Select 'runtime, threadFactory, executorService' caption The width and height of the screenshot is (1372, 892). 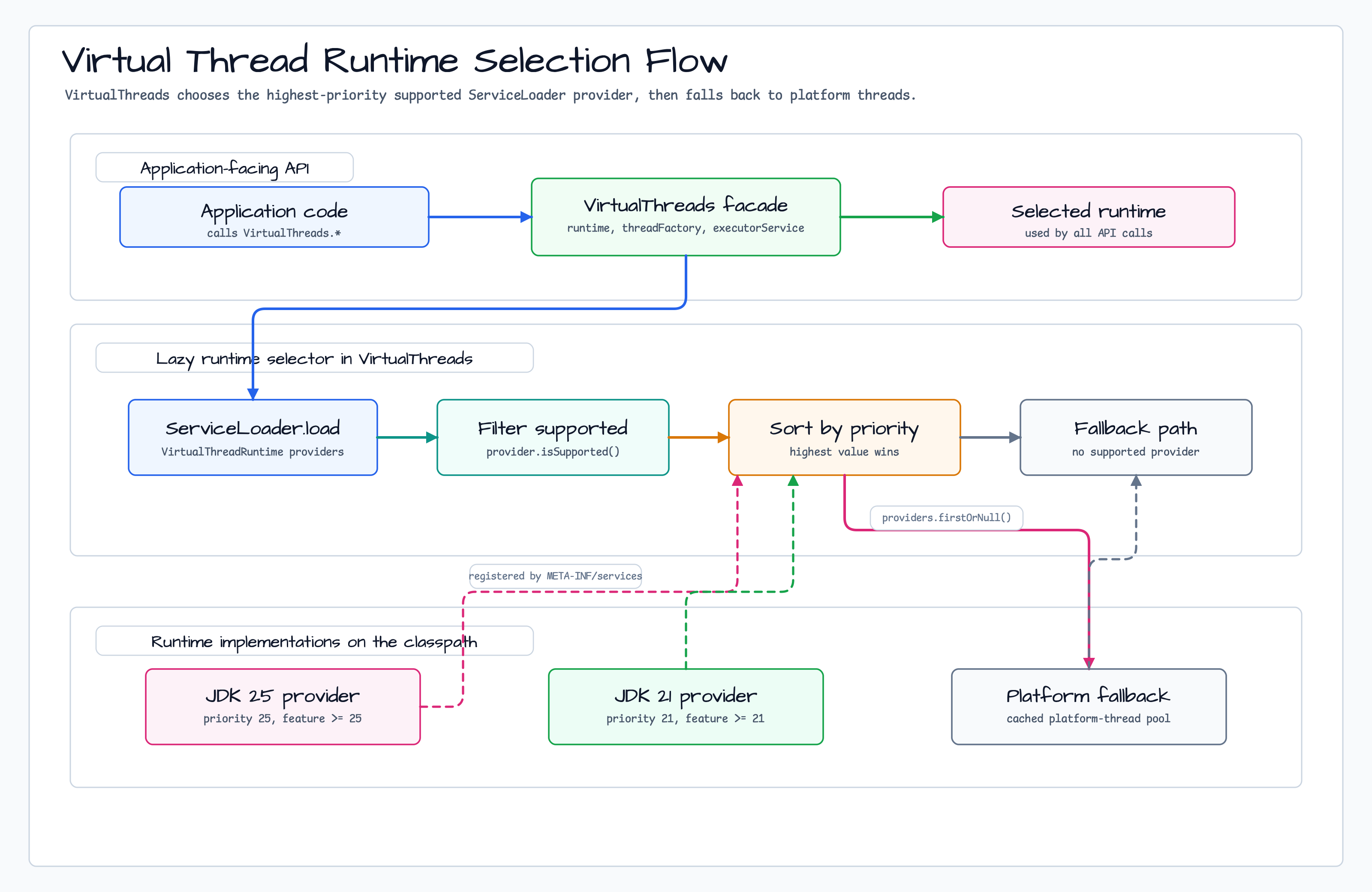click(686, 228)
